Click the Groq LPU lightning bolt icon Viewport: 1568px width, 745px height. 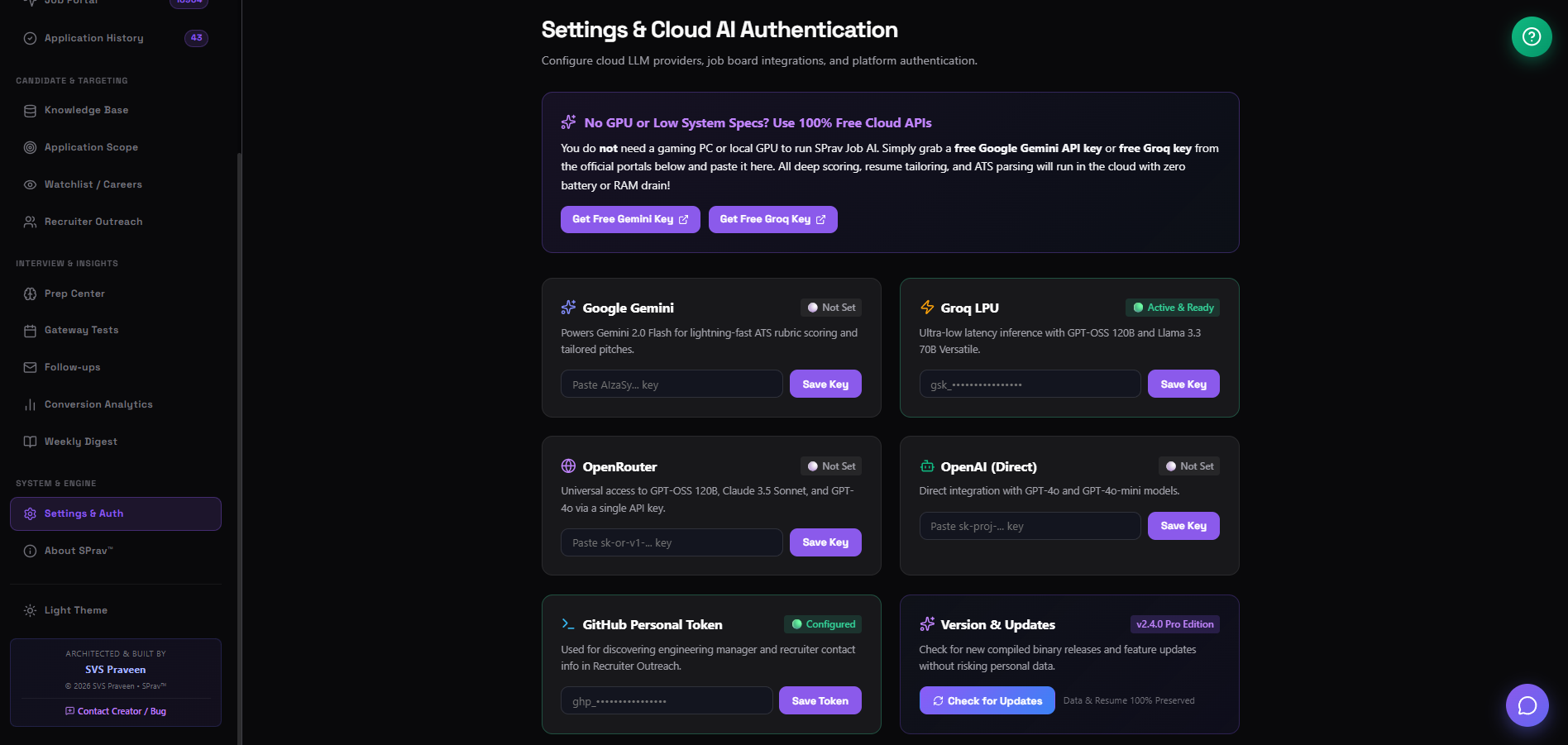[x=927, y=308]
